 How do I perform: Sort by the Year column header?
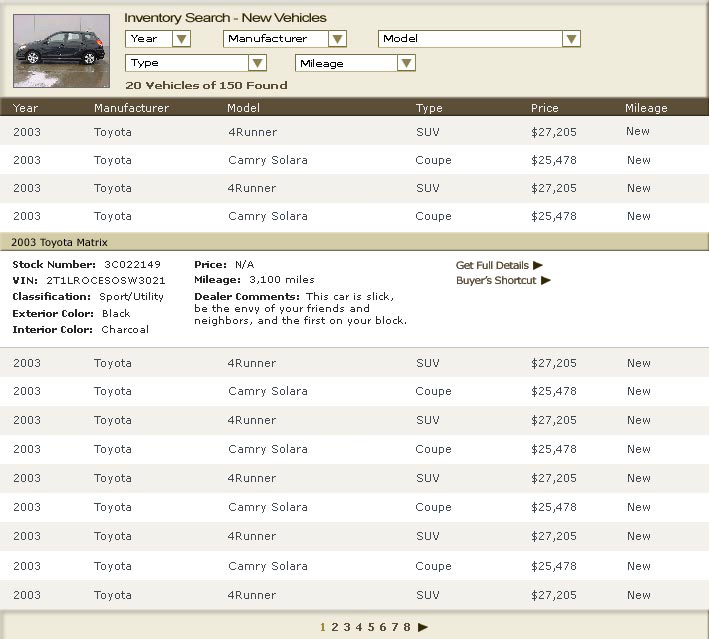coord(25,108)
